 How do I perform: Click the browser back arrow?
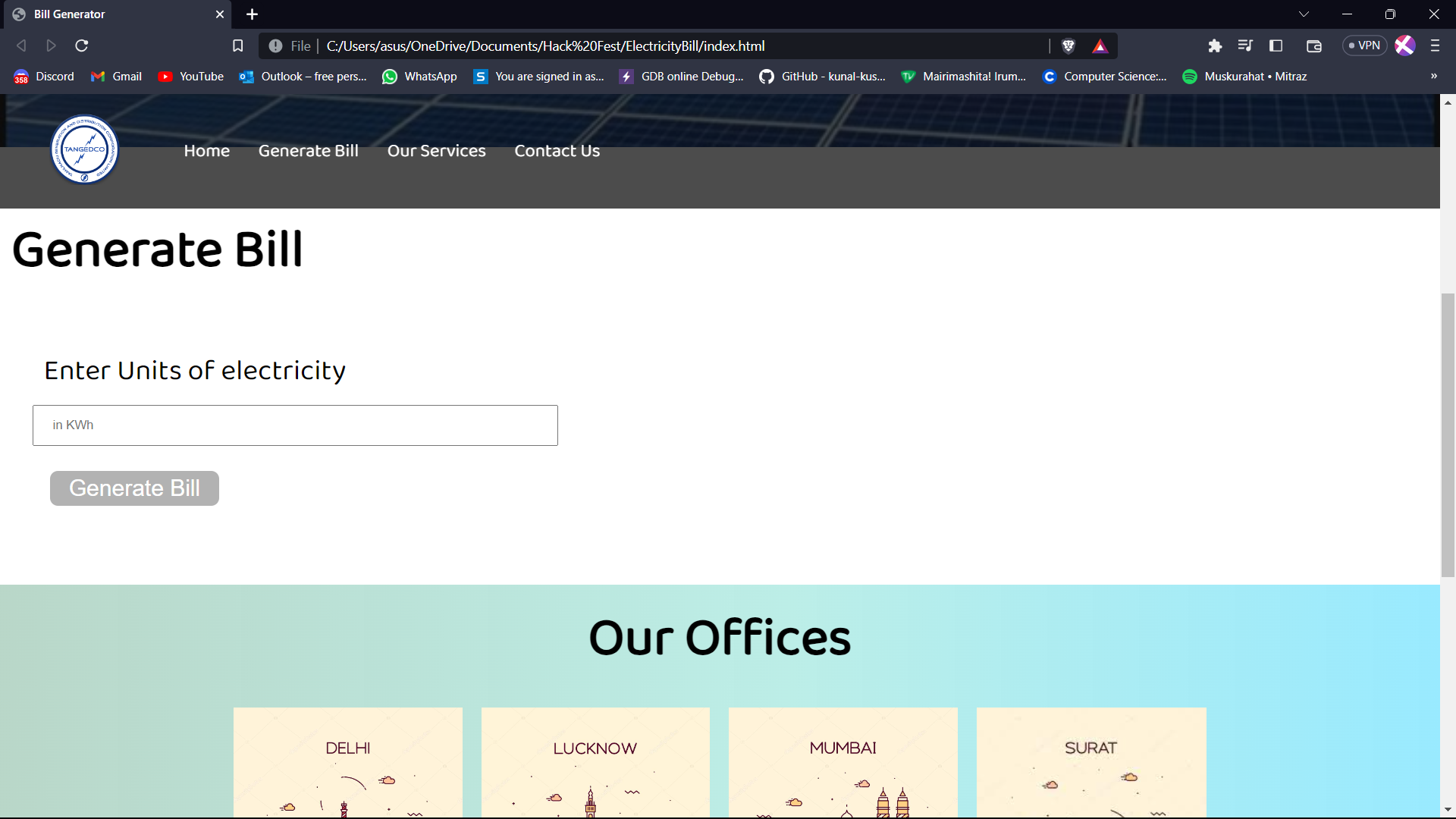pos(21,45)
